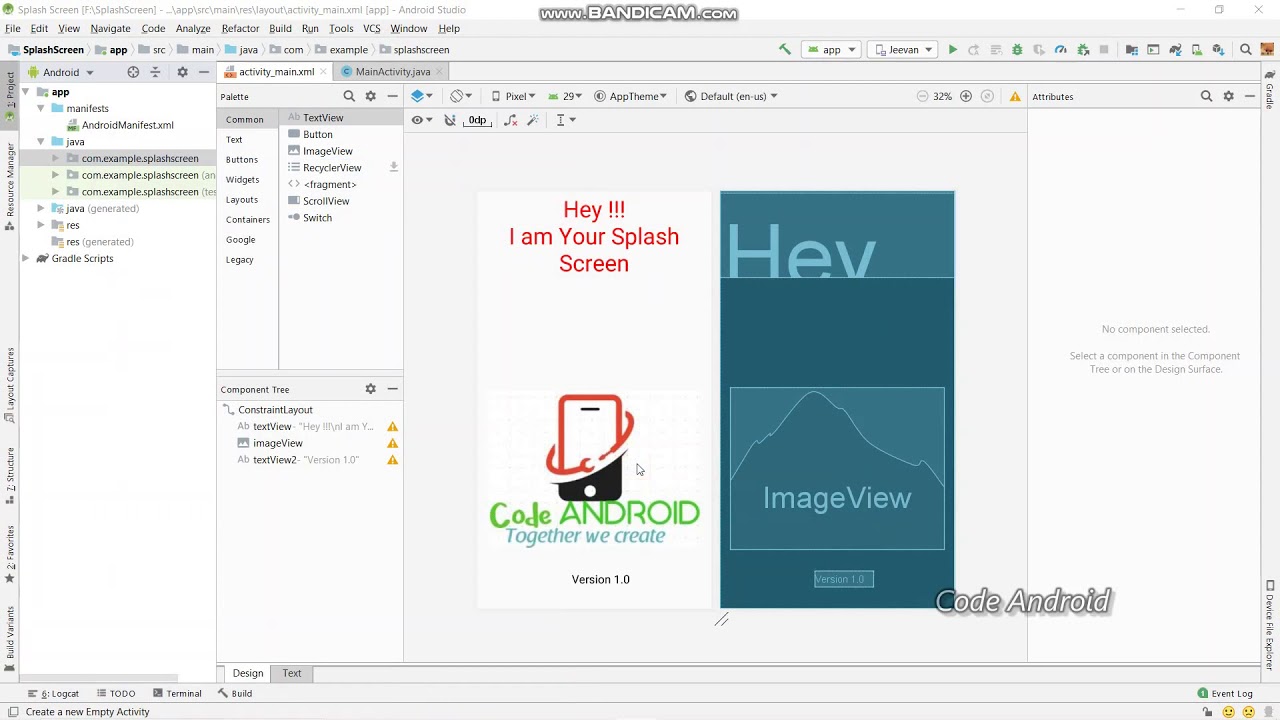Open Default (en-us) locale dropdown
Image resolution: width=1280 pixels, height=720 pixels.
[731, 96]
